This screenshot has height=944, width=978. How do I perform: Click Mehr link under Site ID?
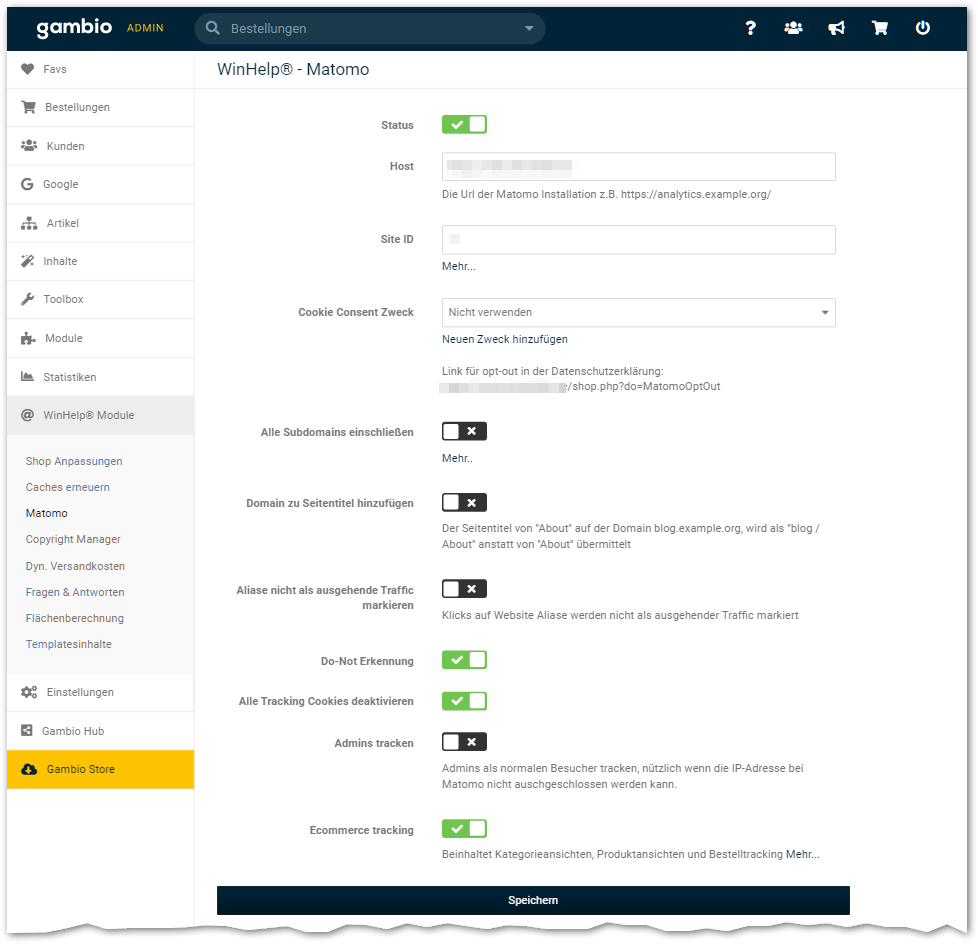[458, 266]
